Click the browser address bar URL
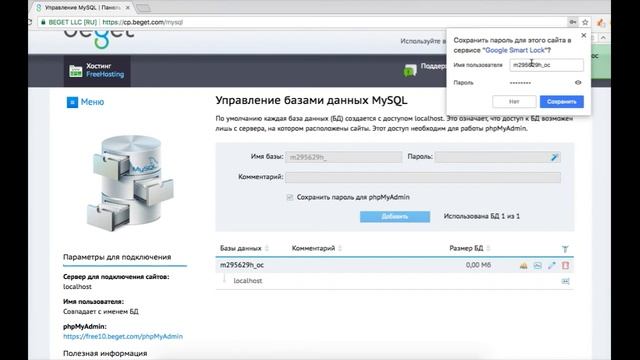Viewport: 640px width, 360px height. point(142,22)
